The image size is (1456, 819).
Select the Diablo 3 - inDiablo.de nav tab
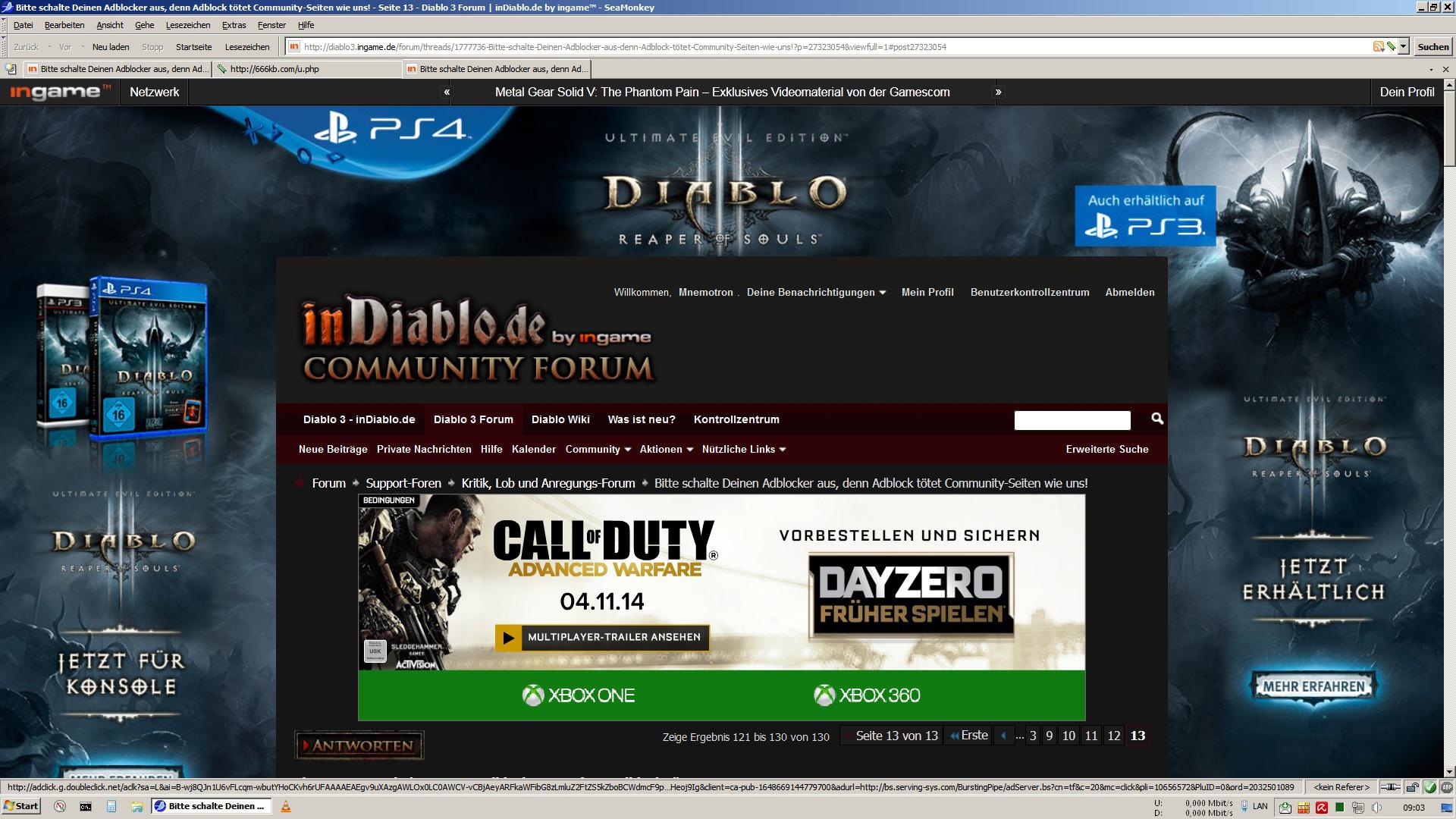pyautogui.click(x=359, y=419)
